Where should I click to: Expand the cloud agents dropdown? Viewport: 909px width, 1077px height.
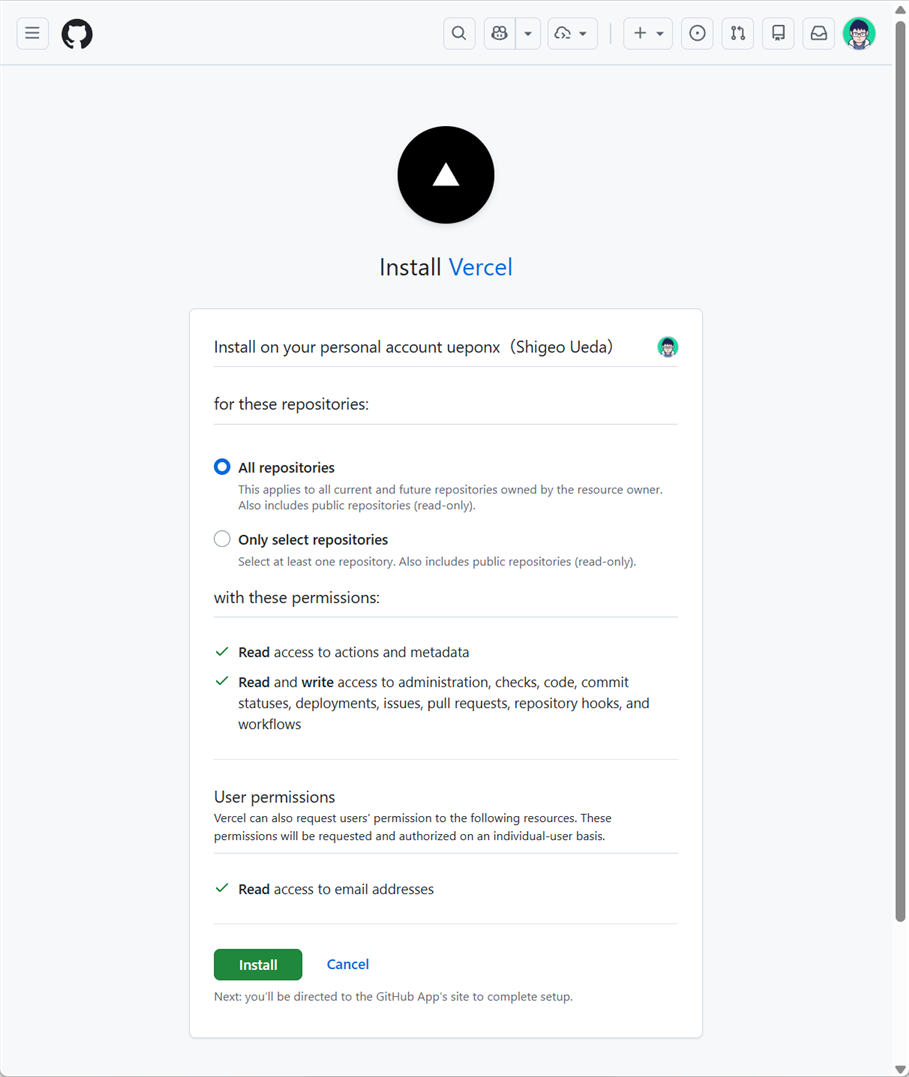click(x=572, y=33)
